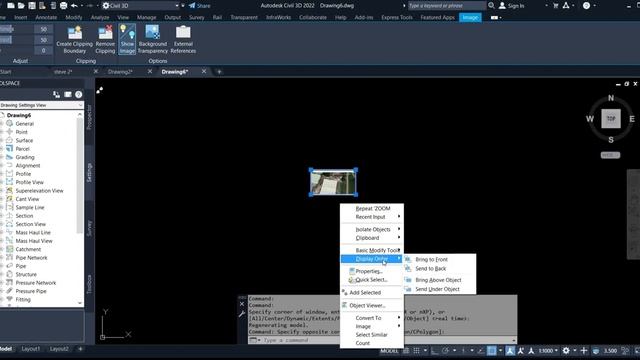Open the Survey ribbon tab
Viewport: 640px width, 360px height.
click(197, 18)
